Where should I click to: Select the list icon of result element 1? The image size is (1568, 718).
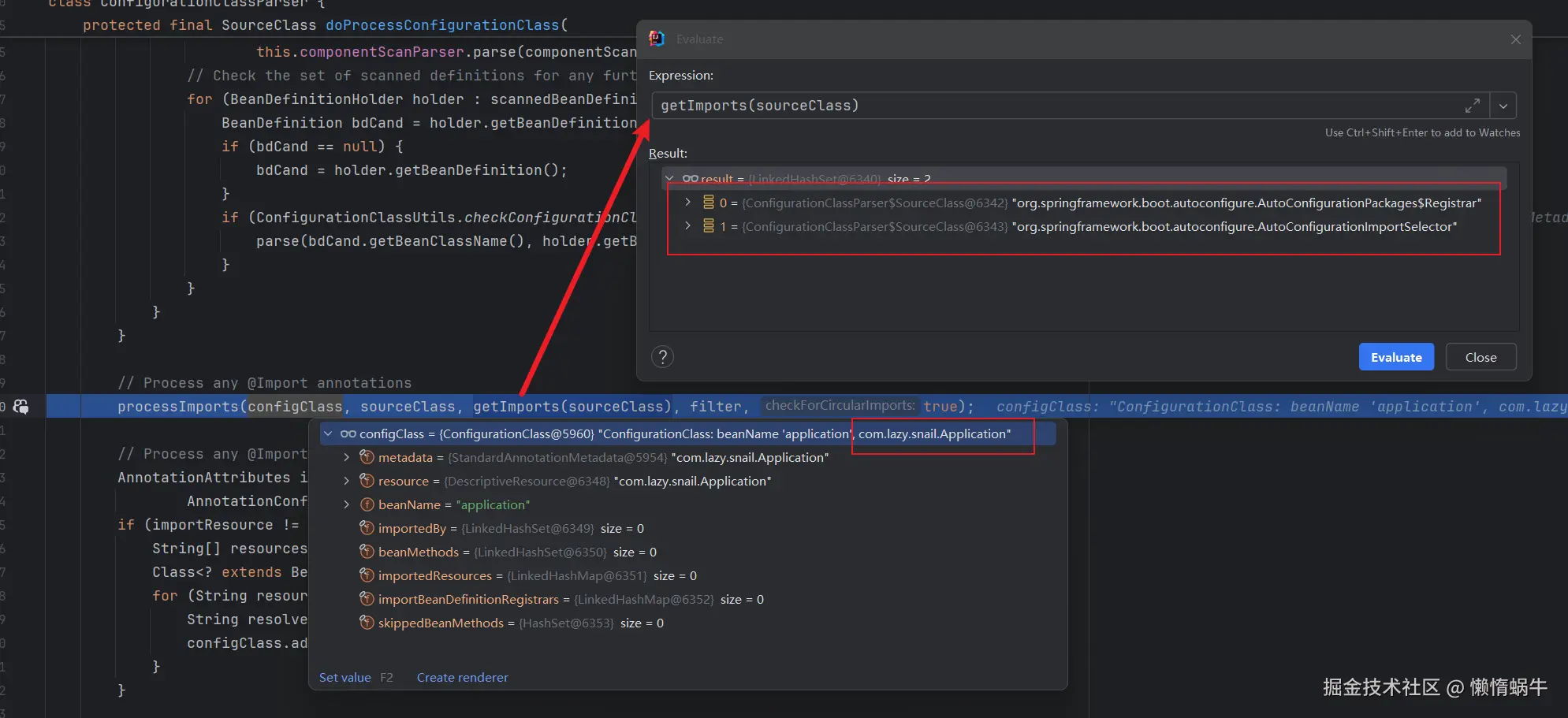[x=709, y=226]
